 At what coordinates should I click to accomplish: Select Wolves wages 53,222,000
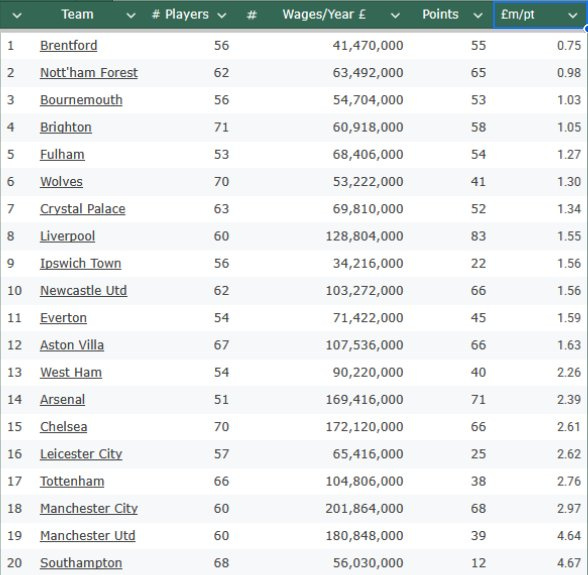(x=368, y=182)
